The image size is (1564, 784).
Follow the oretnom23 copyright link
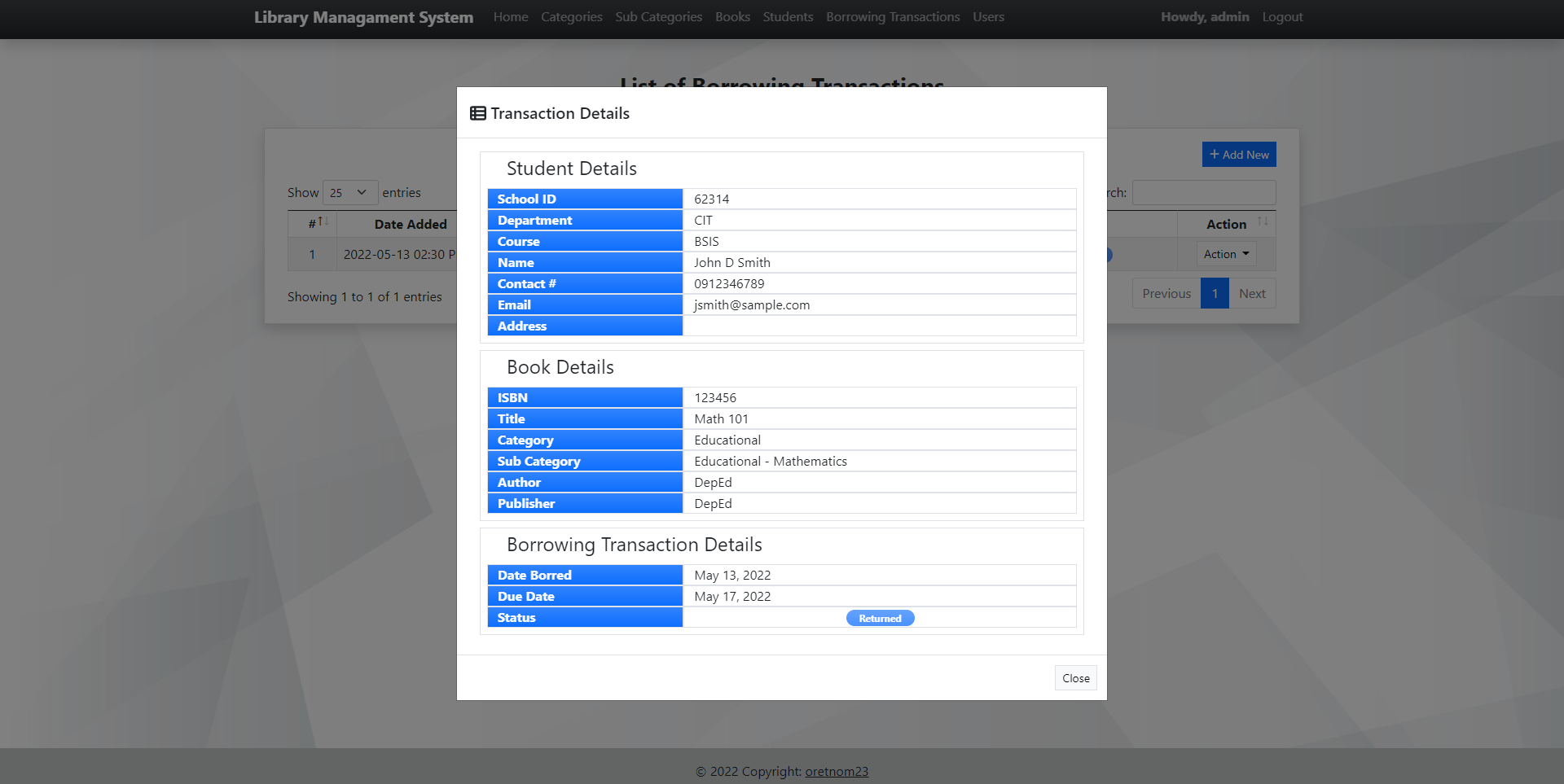click(837, 771)
